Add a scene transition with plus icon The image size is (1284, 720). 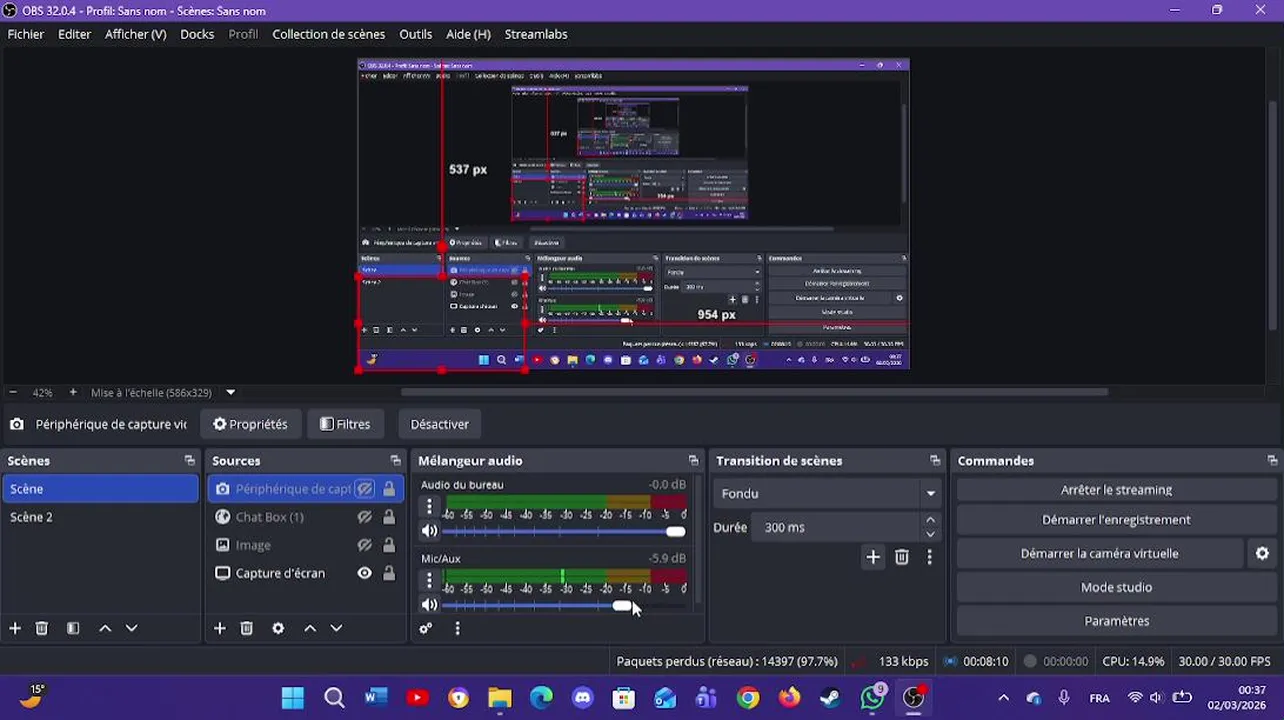coord(873,557)
